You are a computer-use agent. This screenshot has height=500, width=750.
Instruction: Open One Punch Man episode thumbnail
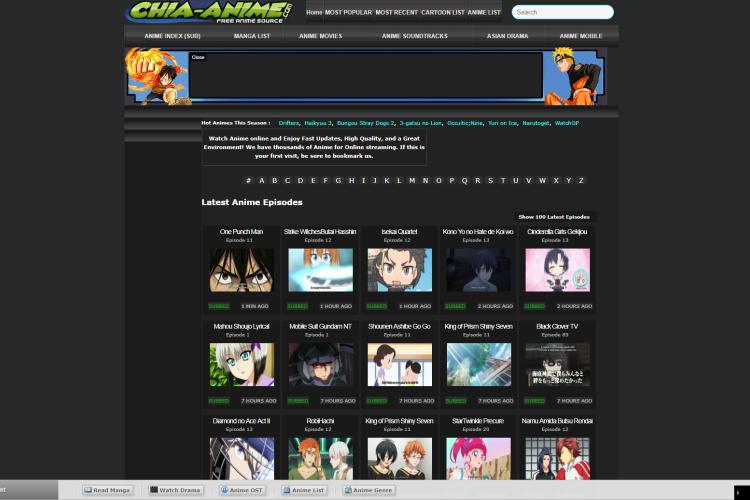click(x=242, y=270)
